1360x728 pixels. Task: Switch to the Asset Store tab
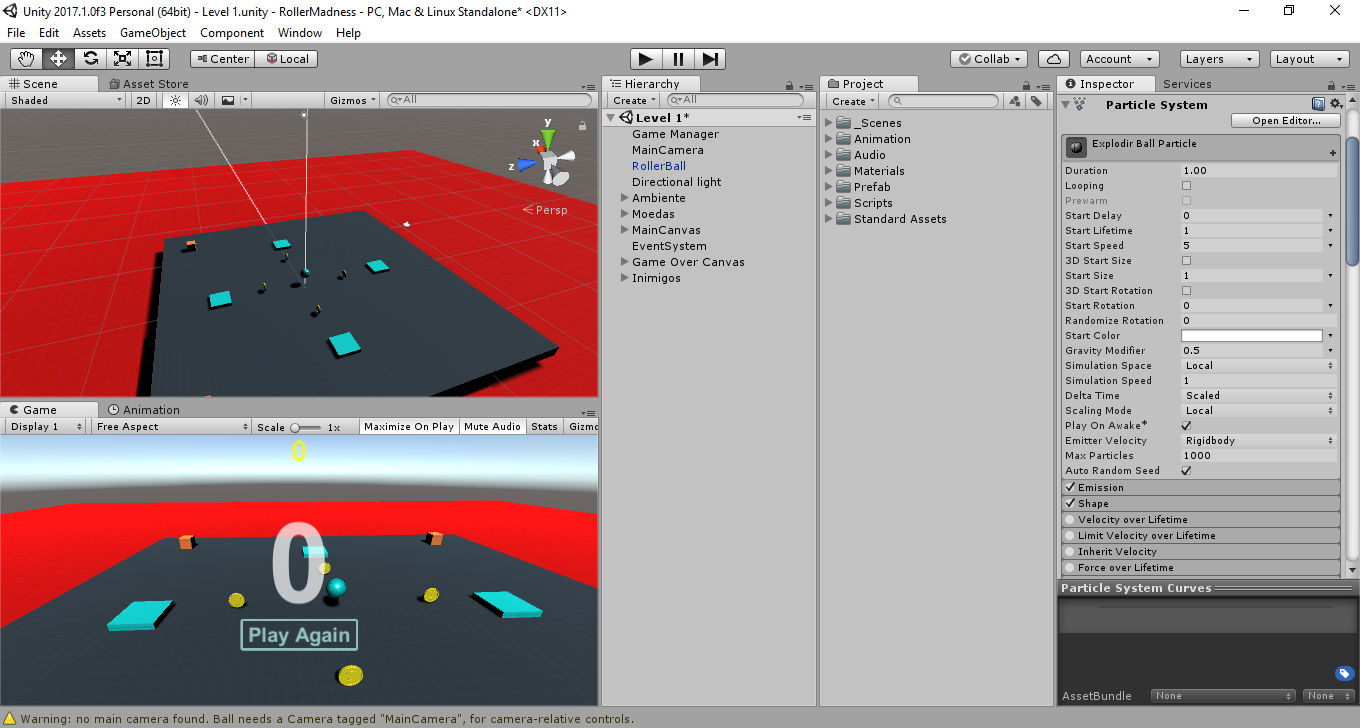click(147, 84)
